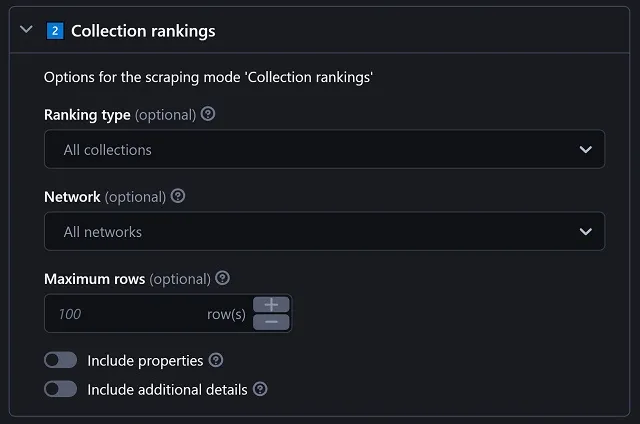640x424 pixels.
Task: Open the All networks dropdown
Action: point(324,231)
